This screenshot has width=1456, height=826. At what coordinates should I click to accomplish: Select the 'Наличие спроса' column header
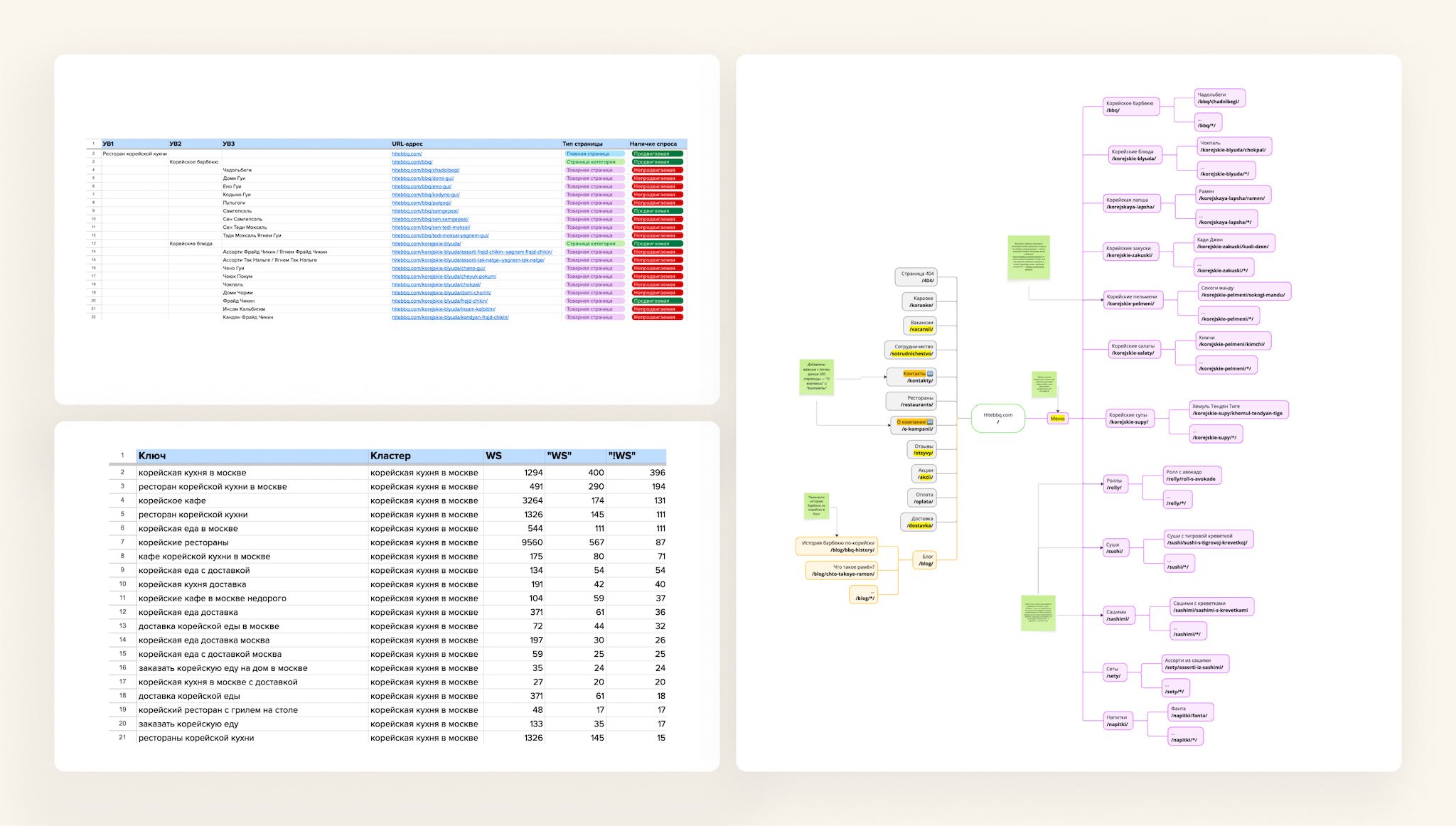(x=653, y=144)
